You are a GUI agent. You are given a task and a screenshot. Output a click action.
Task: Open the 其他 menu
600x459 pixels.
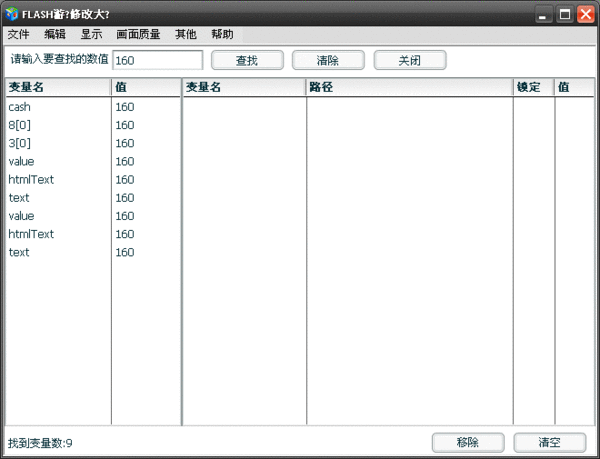(x=186, y=34)
